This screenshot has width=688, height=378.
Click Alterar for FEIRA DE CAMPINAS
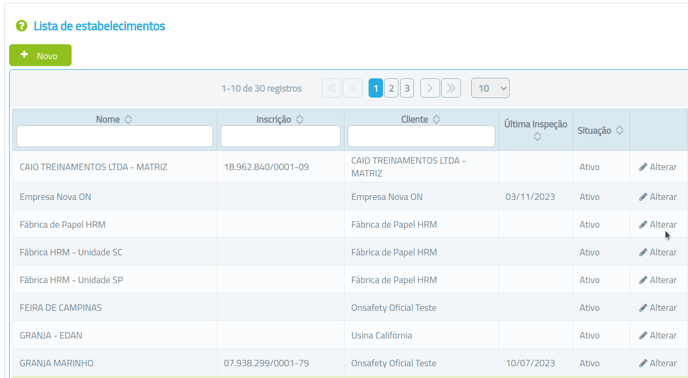point(658,308)
